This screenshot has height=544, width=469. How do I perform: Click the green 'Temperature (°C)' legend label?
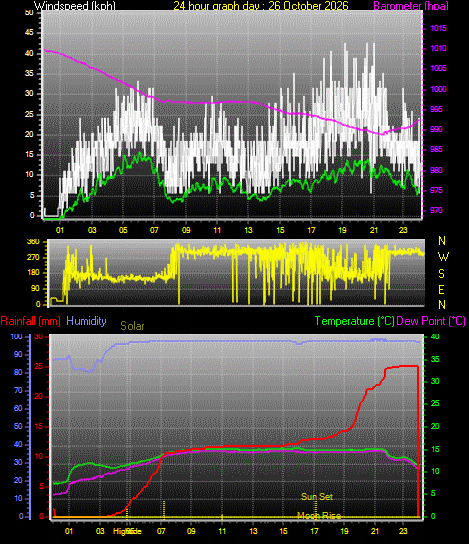[355, 321]
